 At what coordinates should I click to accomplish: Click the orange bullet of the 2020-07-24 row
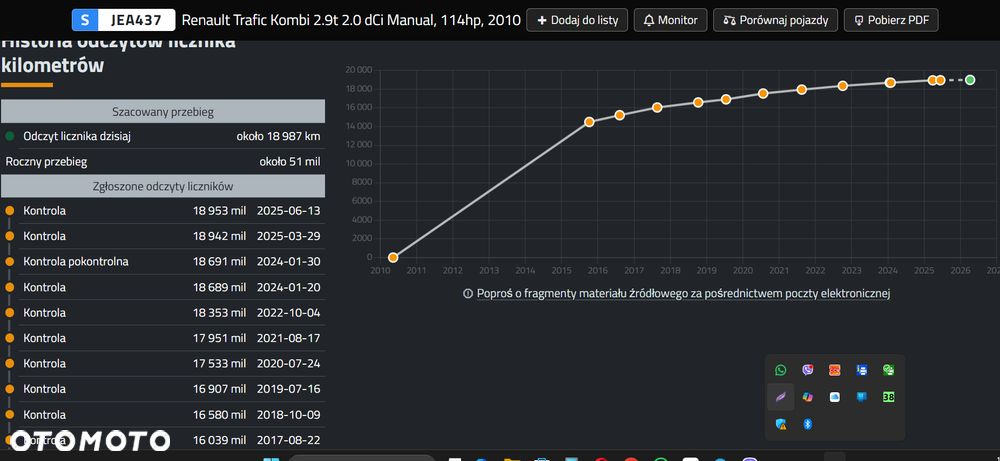(x=10, y=363)
